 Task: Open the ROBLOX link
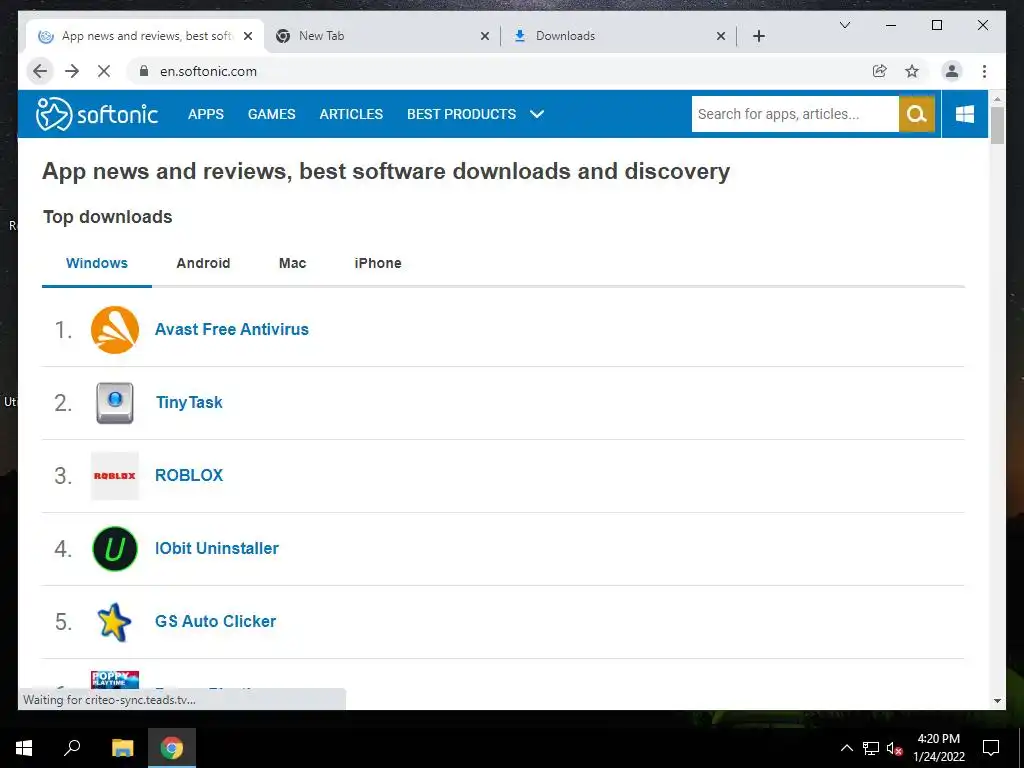[x=189, y=475]
